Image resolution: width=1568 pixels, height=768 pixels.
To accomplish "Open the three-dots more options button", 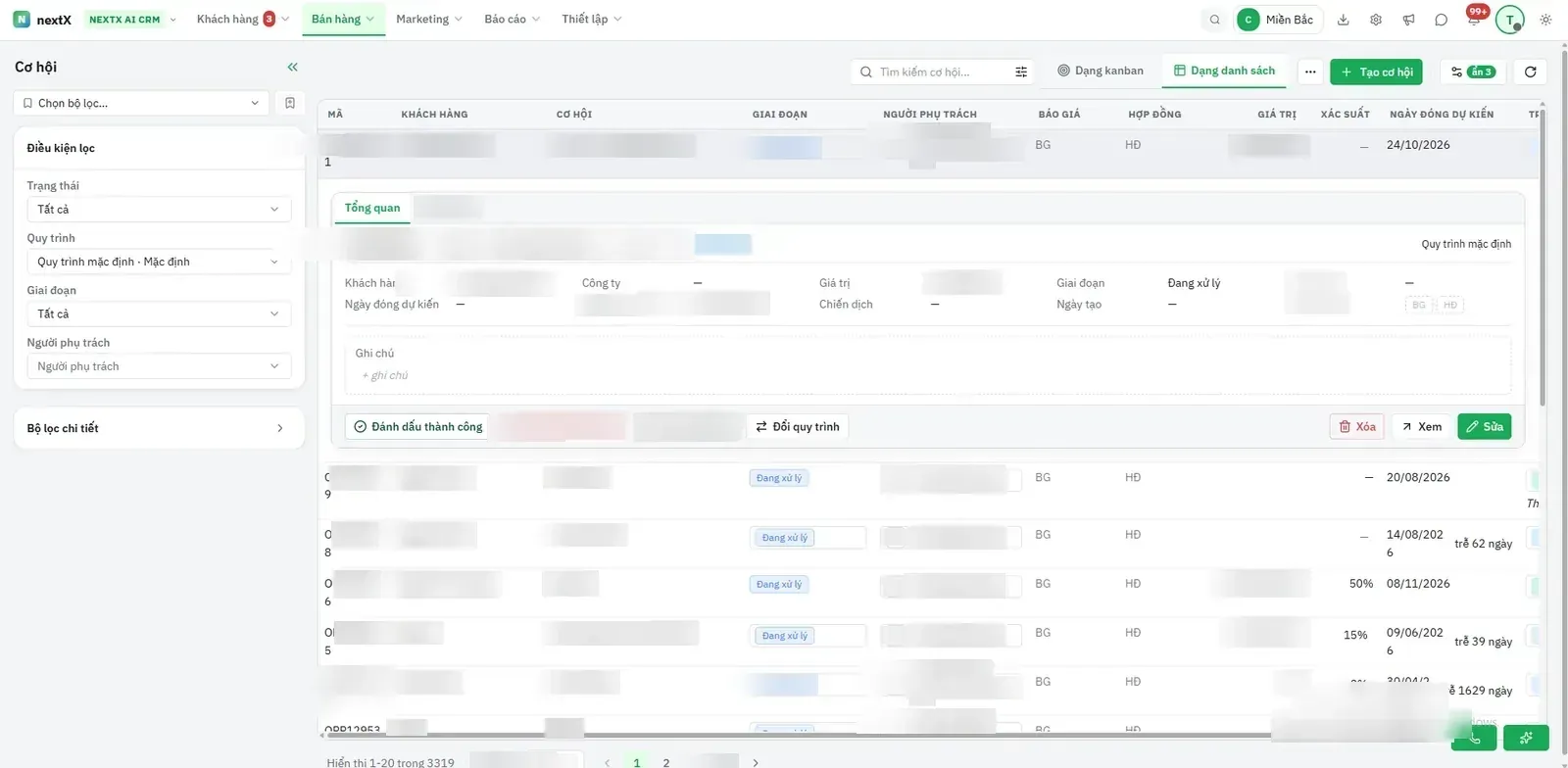I will 1310,72.
